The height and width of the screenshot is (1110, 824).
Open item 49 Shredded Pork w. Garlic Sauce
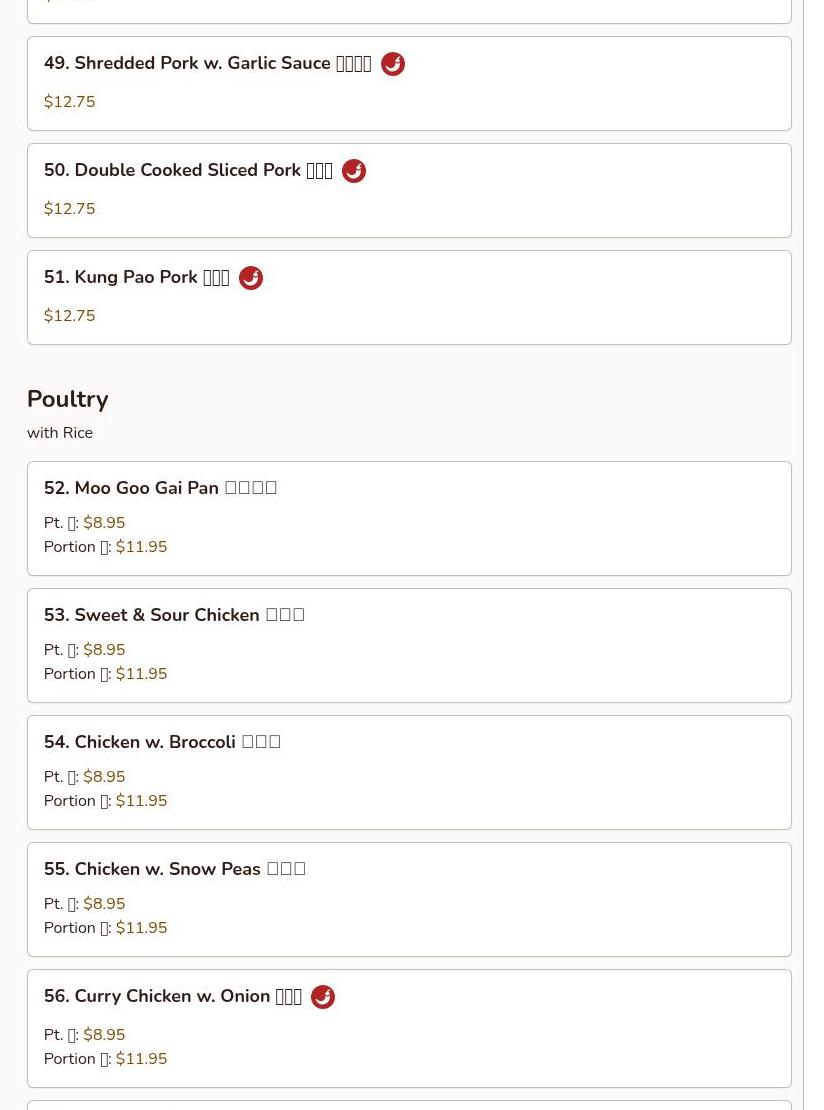(x=409, y=84)
